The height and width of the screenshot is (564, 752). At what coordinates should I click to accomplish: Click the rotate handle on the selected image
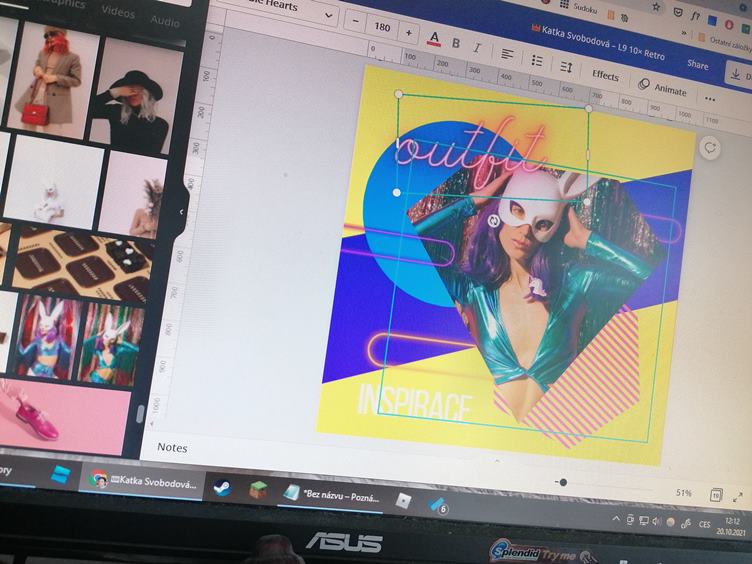tap(494, 221)
